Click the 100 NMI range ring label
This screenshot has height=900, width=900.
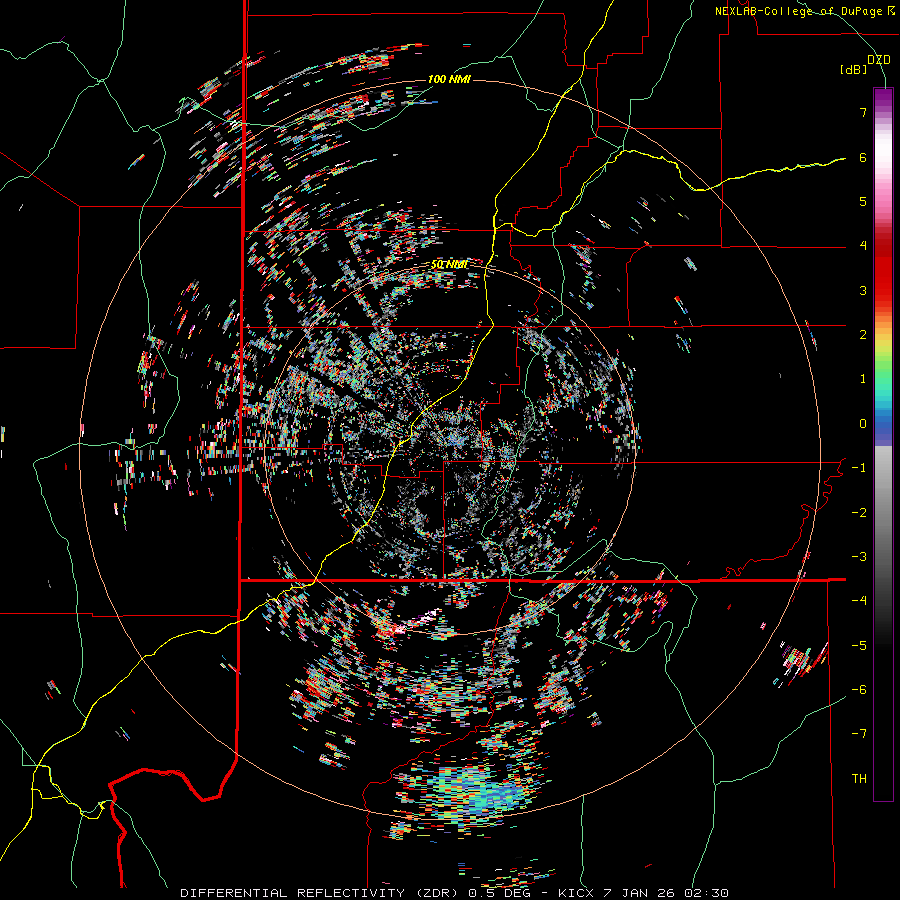[449, 79]
